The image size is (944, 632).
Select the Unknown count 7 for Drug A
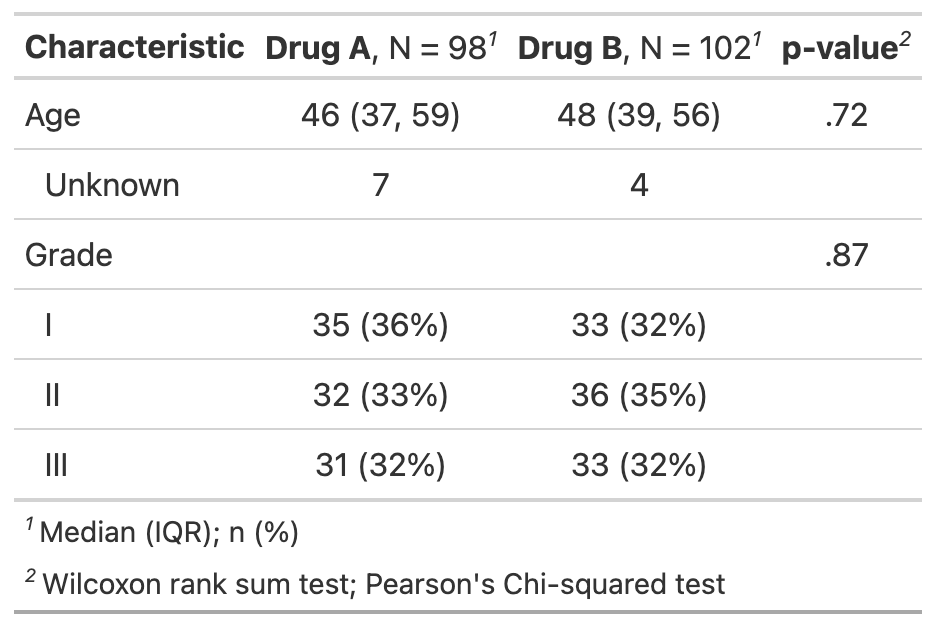pos(380,185)
